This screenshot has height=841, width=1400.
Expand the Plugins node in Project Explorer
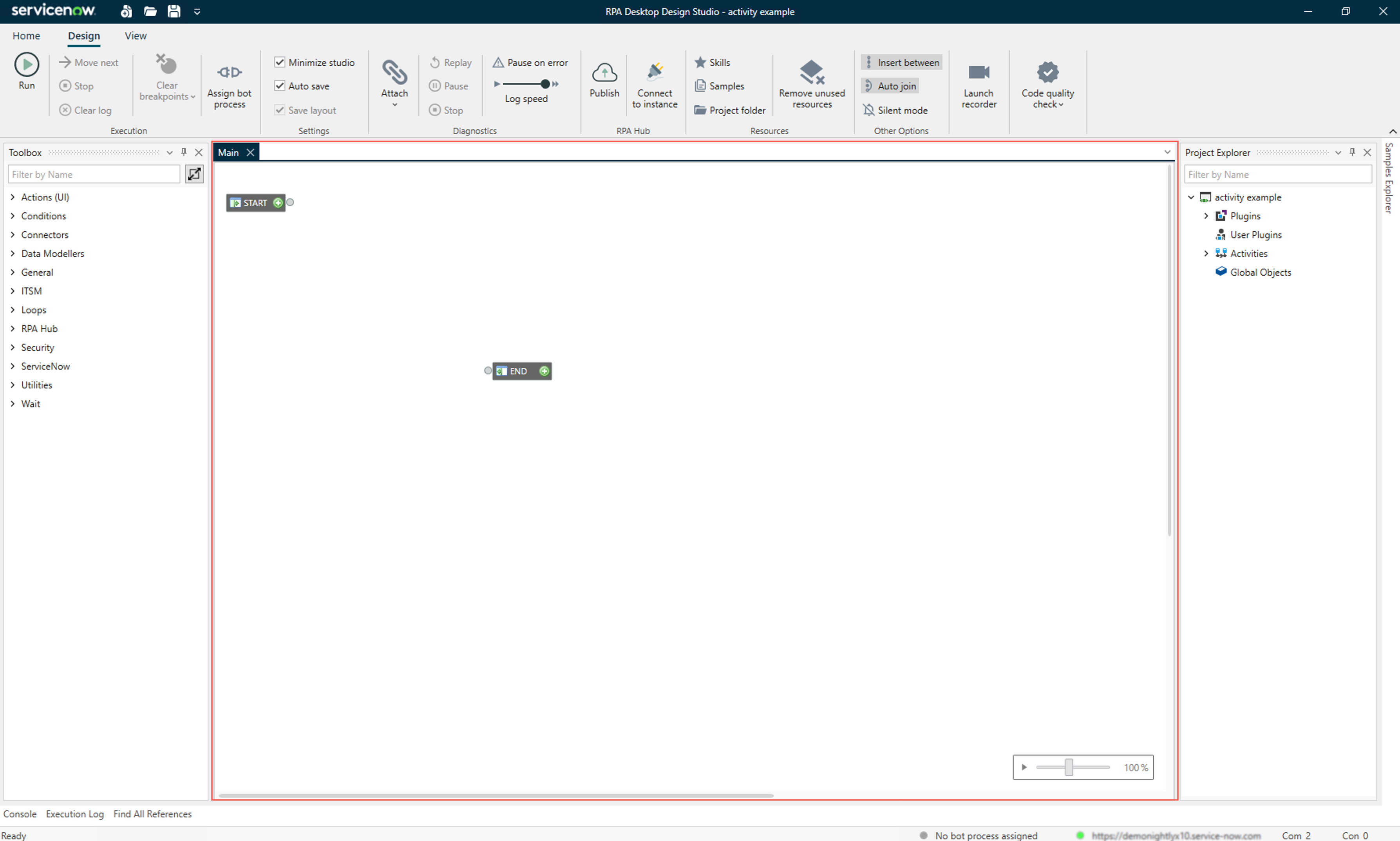tap(1206, 216)
